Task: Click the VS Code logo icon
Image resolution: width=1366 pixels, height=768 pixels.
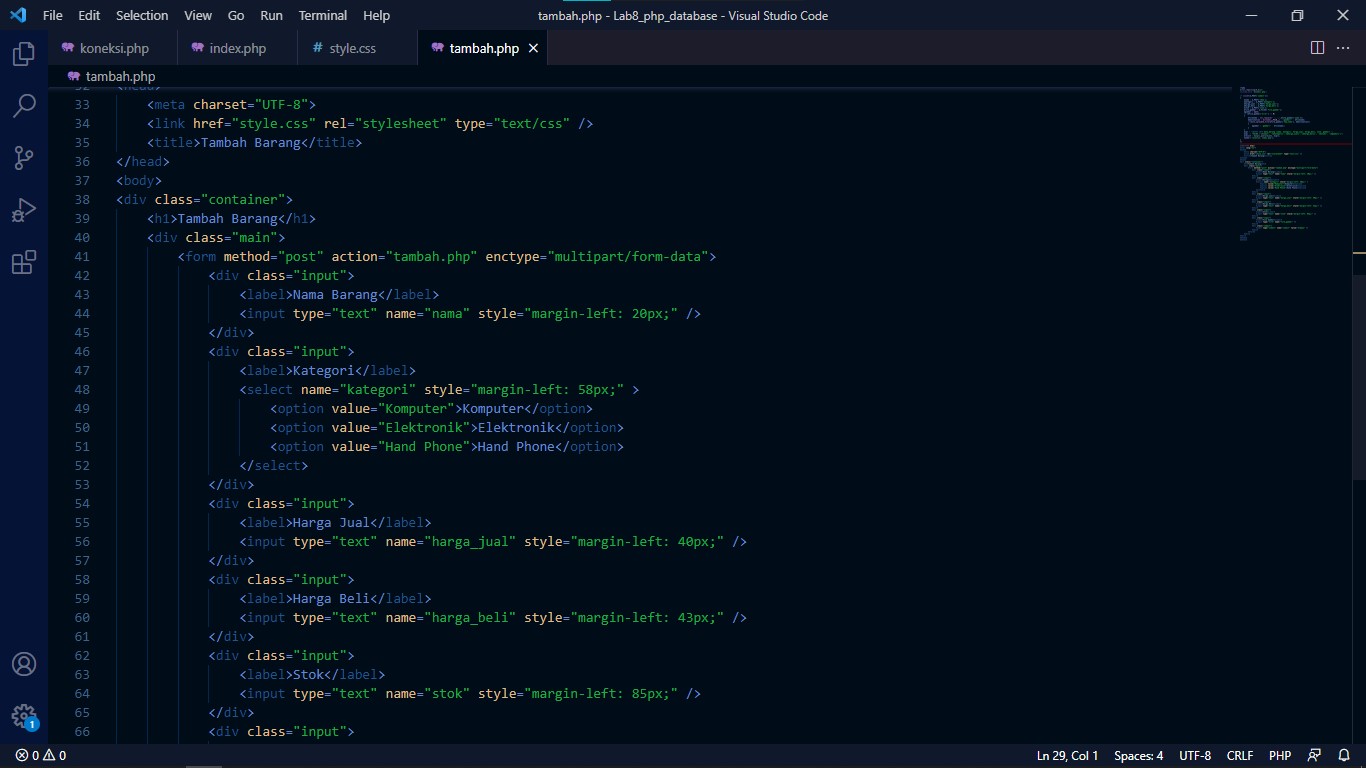Action: tap(17, 15)
